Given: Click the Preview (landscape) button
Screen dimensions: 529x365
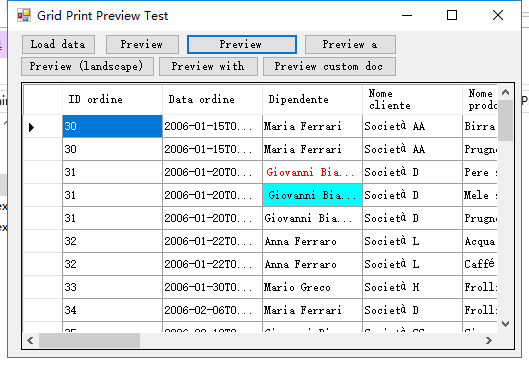Looking at the screenshot, I should click(x=87, y=66).
